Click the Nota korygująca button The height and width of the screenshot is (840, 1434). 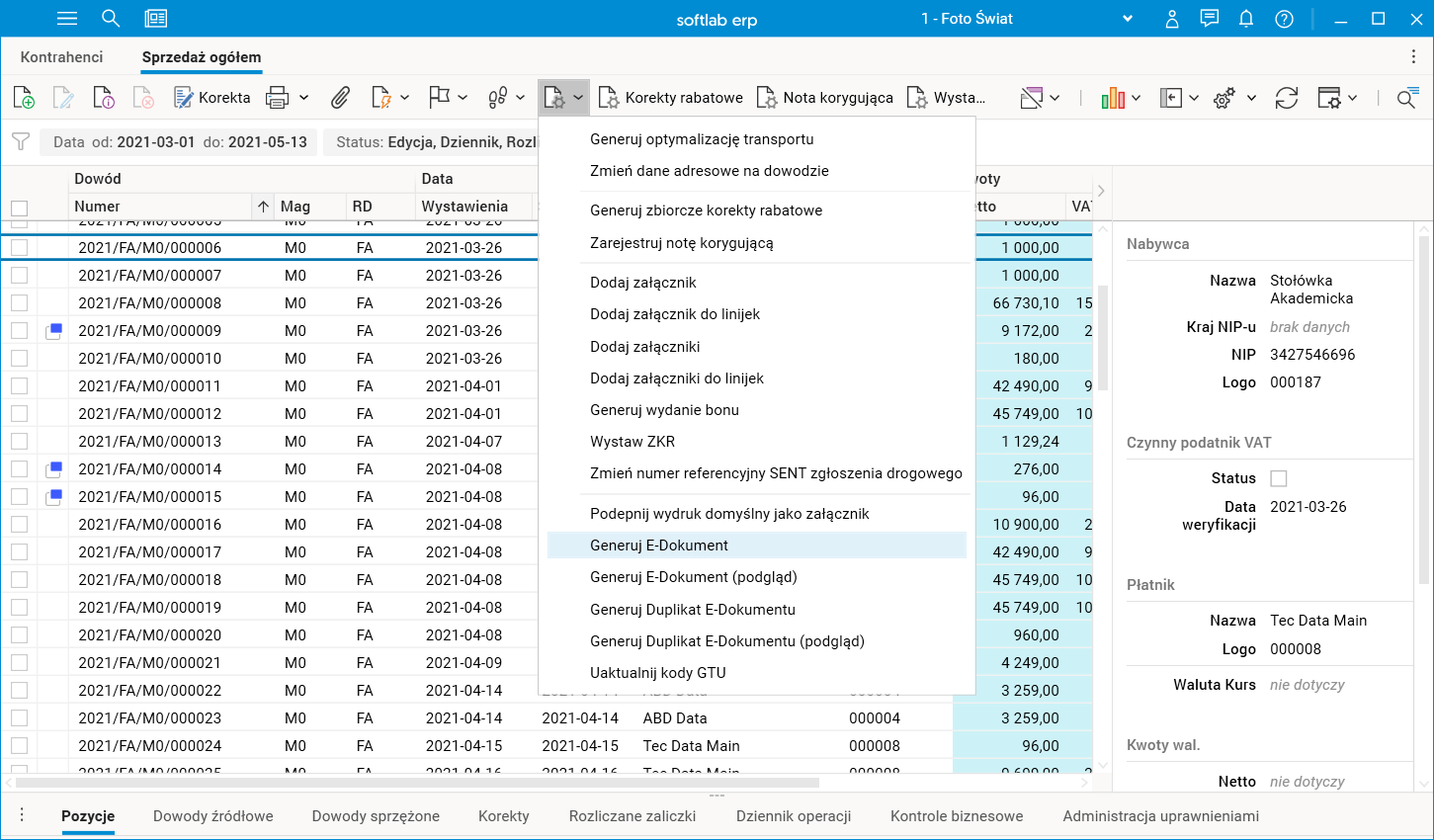(x=825, y=98)
